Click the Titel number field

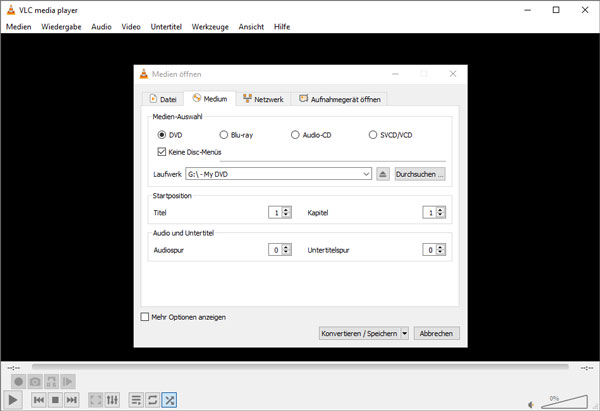276,212
